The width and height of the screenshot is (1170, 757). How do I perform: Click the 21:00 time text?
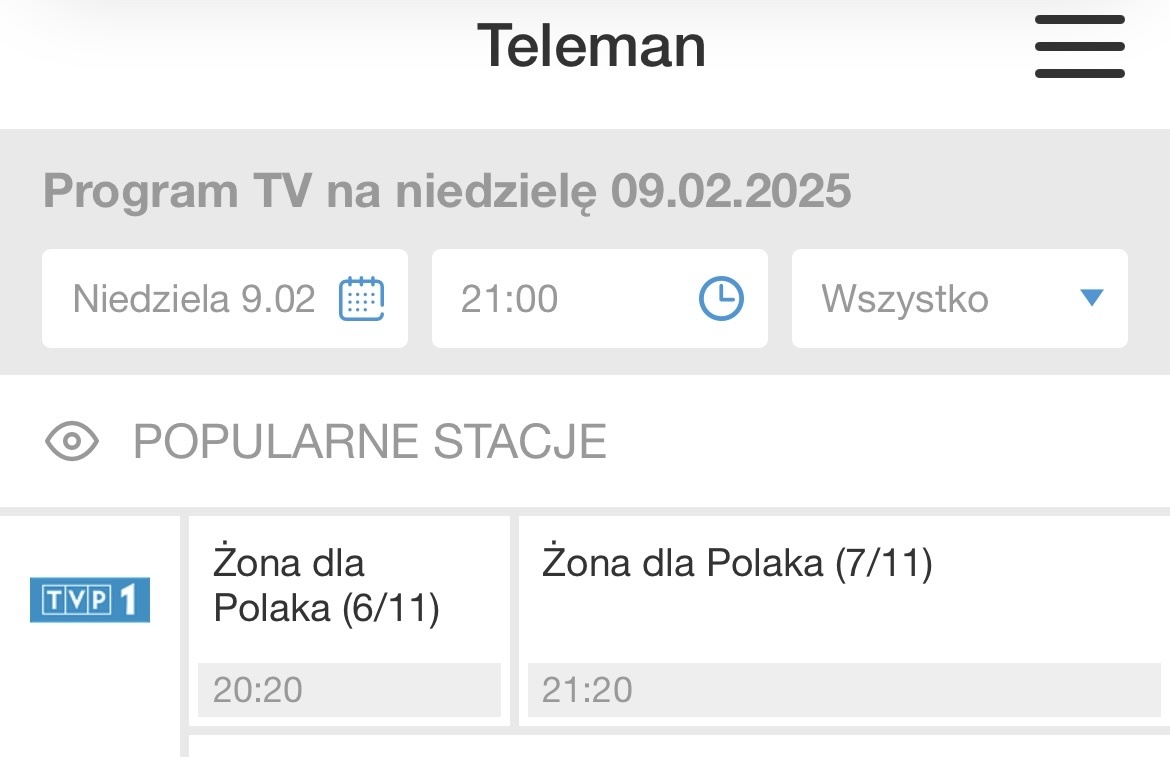[509, 299]
